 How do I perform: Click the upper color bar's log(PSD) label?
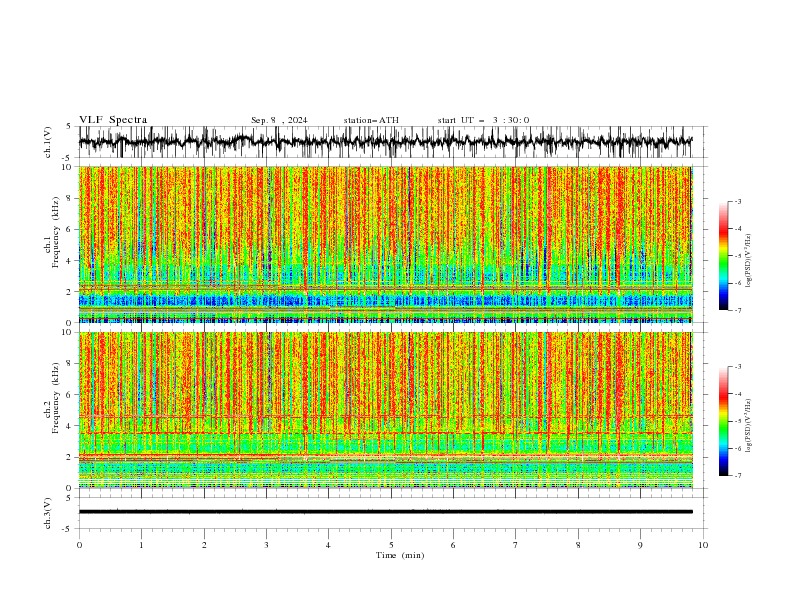coord(748,261)
